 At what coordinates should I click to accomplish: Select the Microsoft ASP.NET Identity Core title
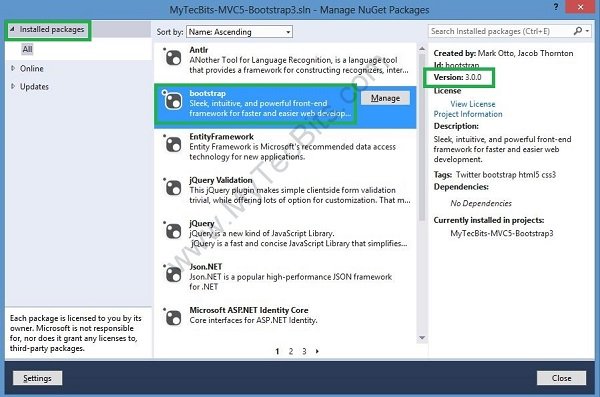point(249,310)
